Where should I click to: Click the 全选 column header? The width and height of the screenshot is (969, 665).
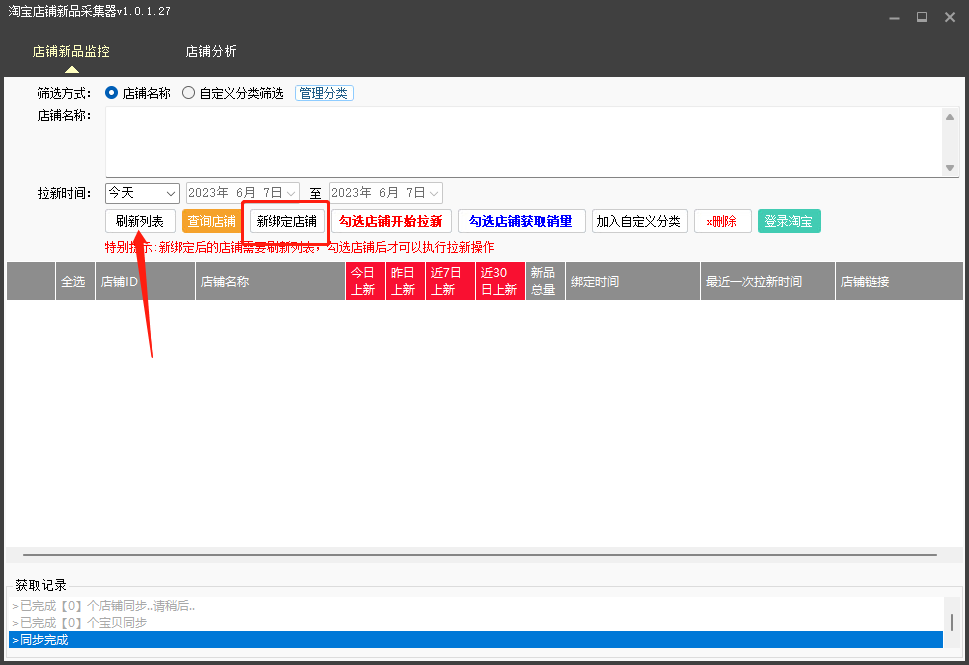point(75,281)
